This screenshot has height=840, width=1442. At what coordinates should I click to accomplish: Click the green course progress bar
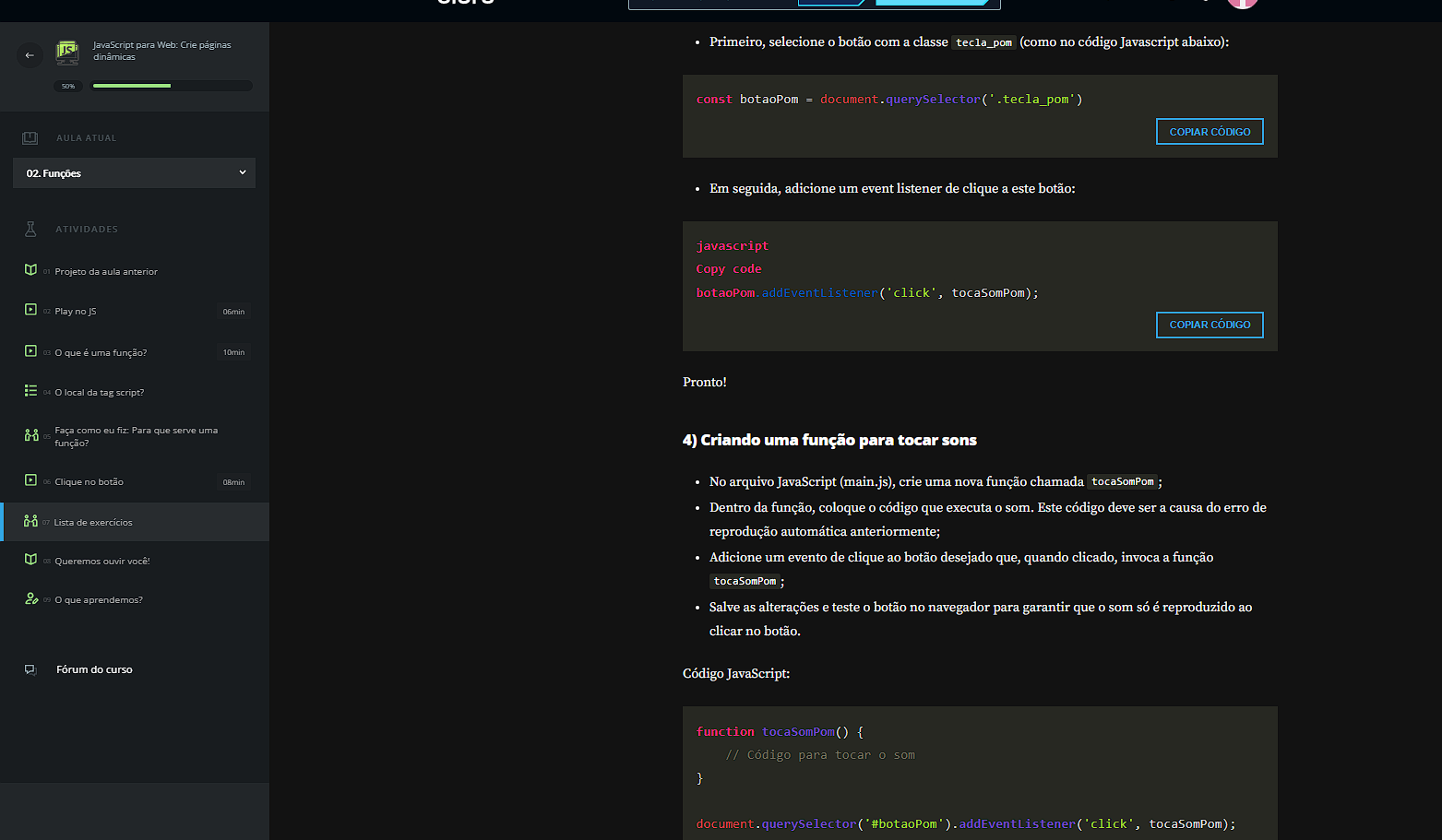[132, 86]
